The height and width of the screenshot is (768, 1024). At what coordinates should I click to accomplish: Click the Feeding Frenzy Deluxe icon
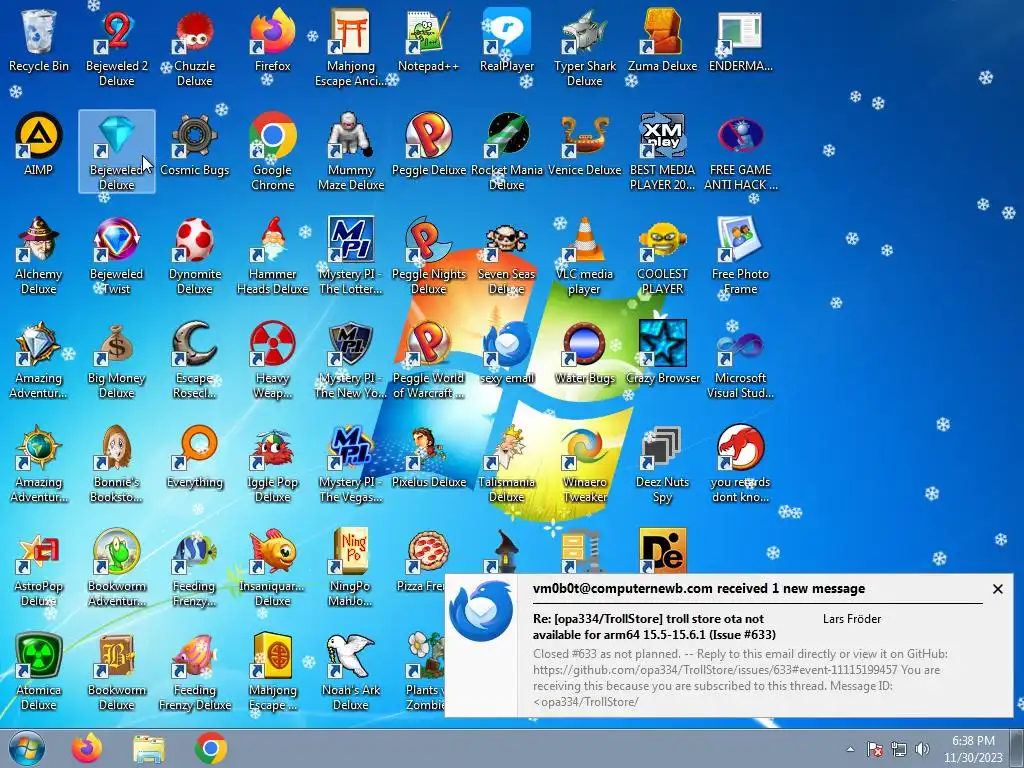pos(195,672)
